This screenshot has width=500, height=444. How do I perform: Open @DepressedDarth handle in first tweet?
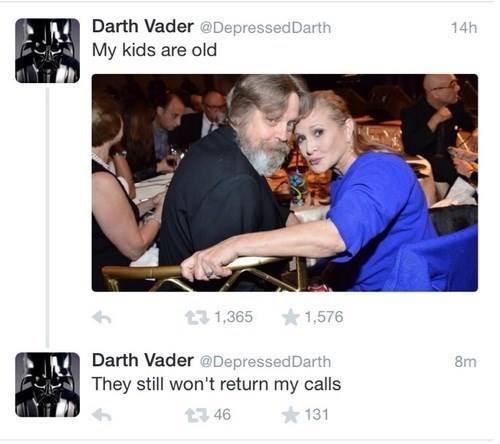click(x=265, y=28)
